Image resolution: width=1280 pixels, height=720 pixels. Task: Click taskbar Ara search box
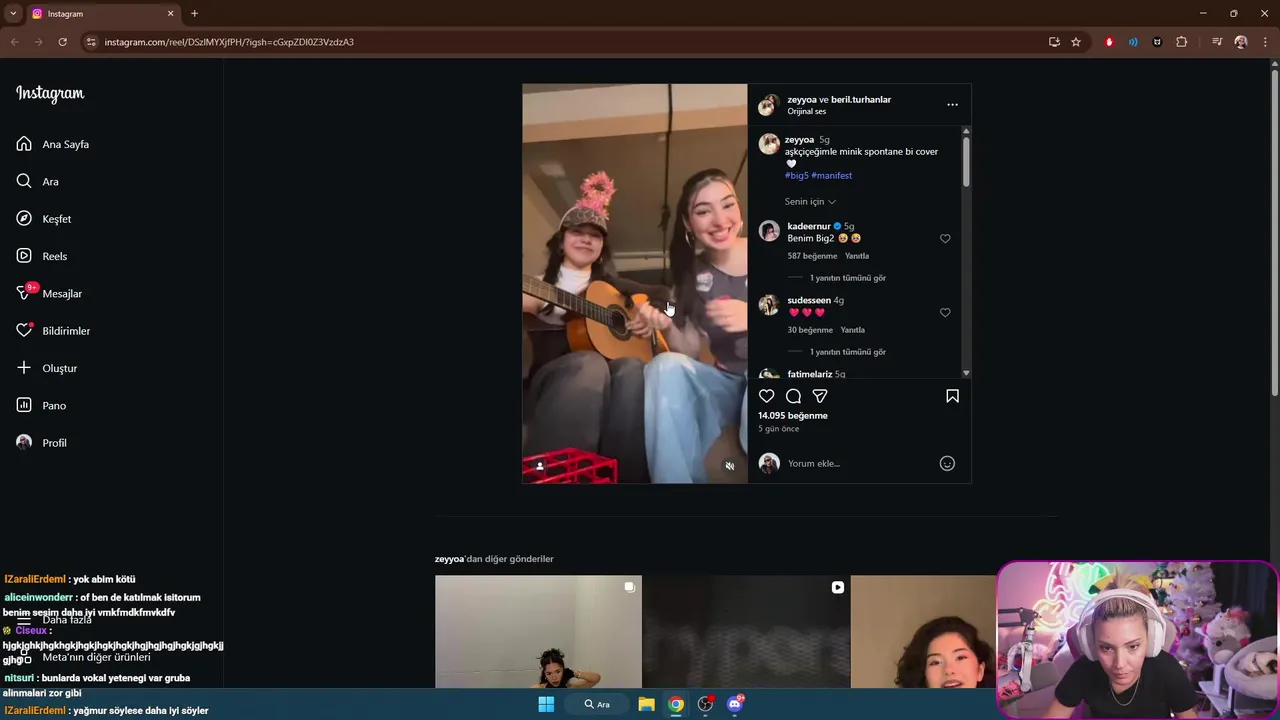(x=598, y=704)
